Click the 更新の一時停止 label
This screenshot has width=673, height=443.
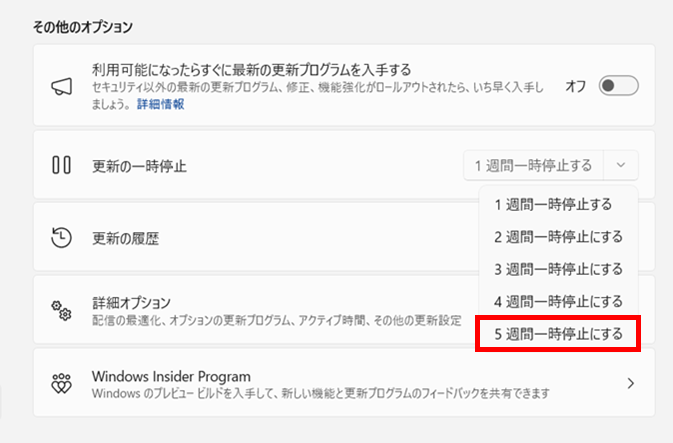(x=139, y=165)
